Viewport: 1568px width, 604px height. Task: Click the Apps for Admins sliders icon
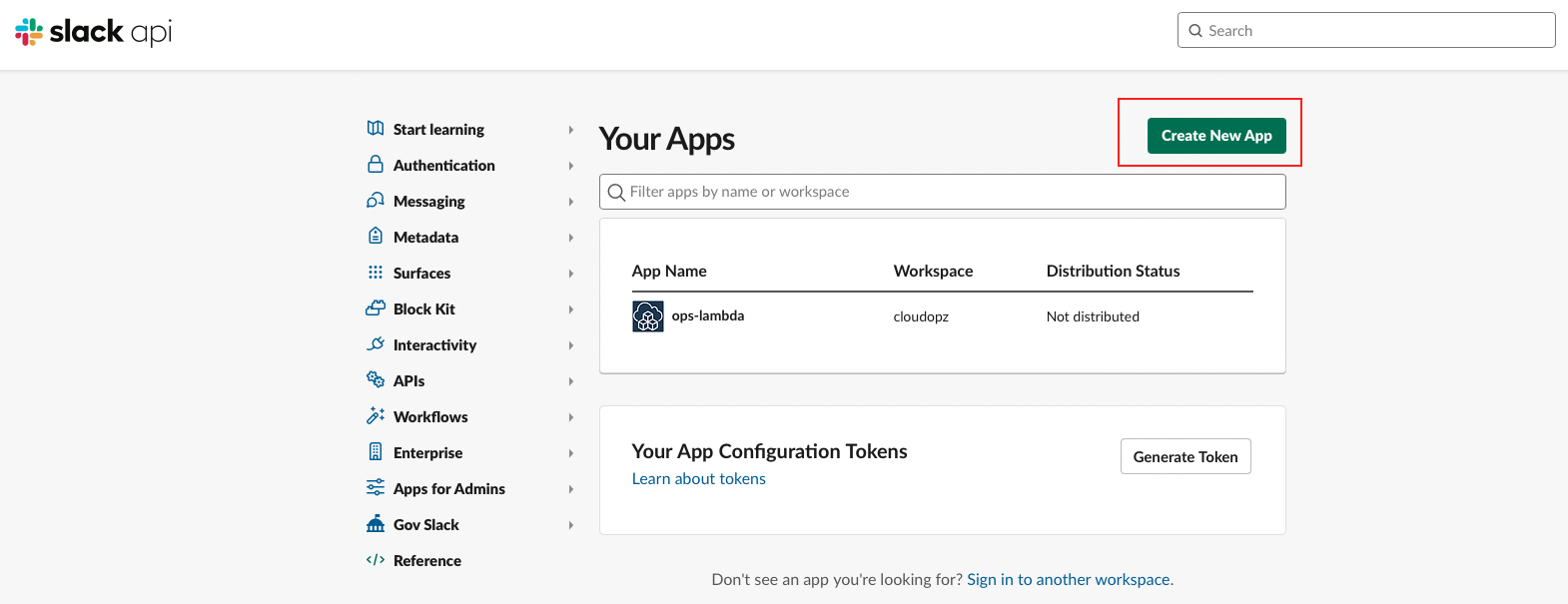[376, 487]
